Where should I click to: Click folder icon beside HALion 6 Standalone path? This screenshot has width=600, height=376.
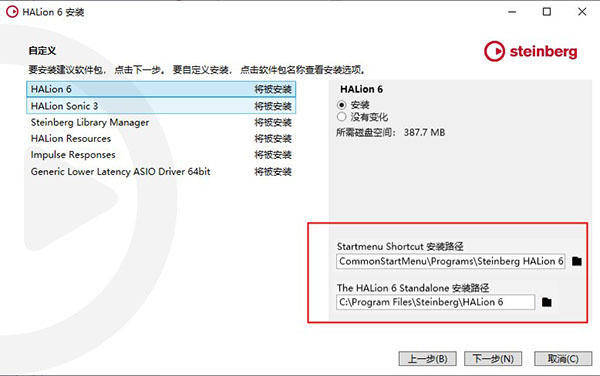click(547, 302)
